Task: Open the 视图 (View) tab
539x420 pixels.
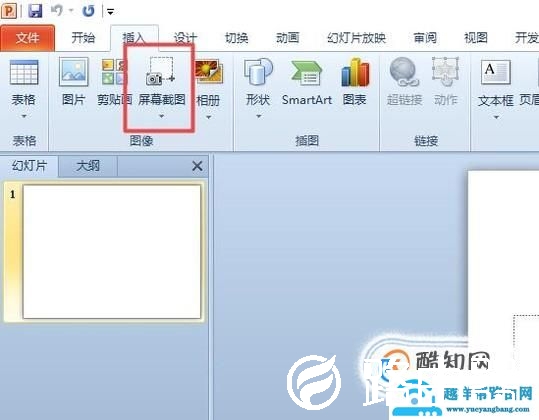Action: tap(476, 37)
